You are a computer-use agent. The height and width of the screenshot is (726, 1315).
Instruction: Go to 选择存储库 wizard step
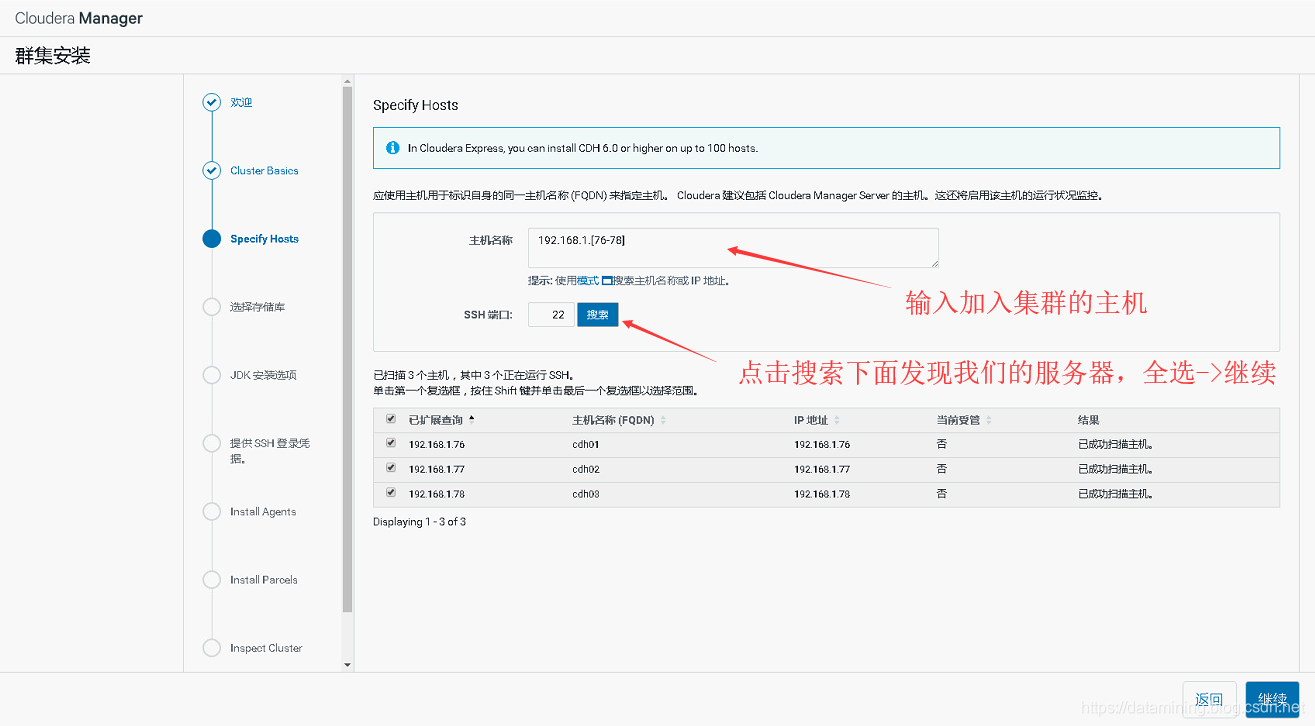258,307
